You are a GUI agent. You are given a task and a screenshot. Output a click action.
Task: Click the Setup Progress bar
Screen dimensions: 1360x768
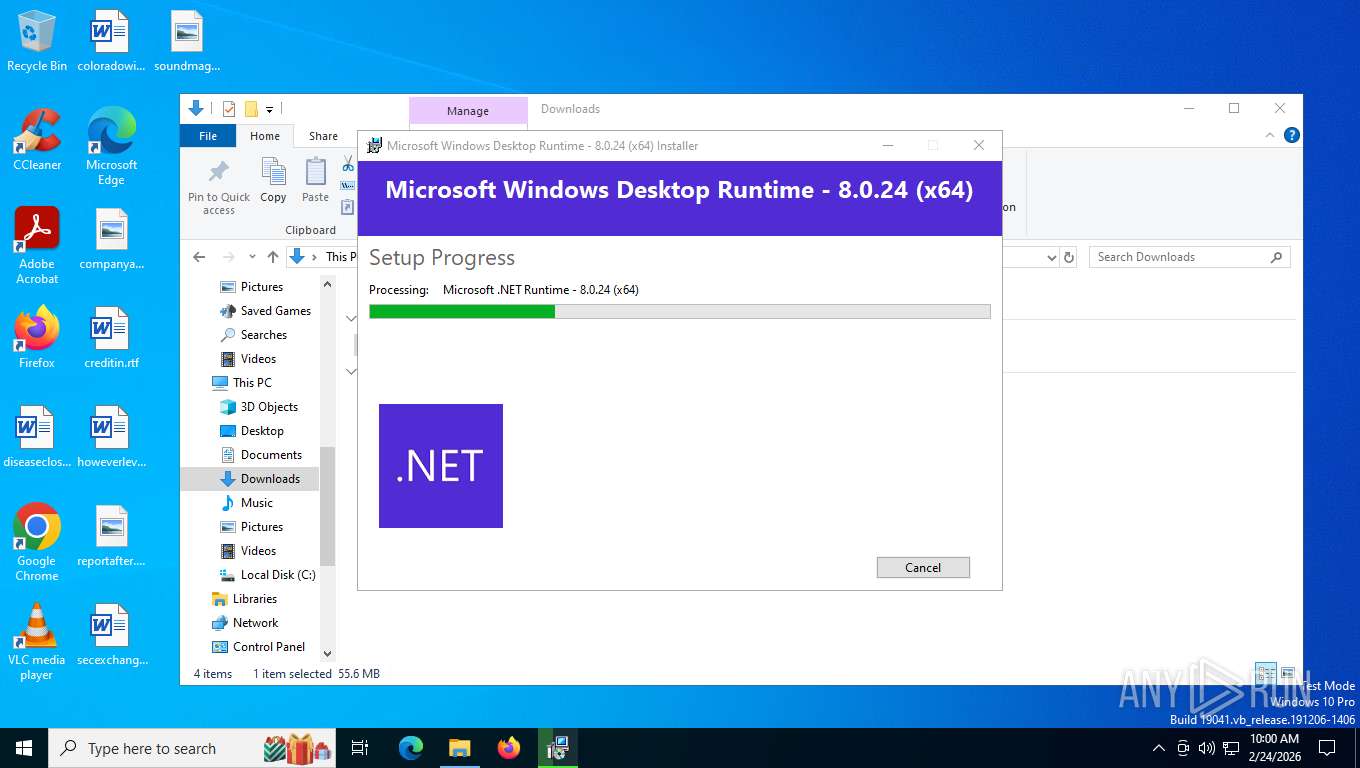[x=680, y=312]
